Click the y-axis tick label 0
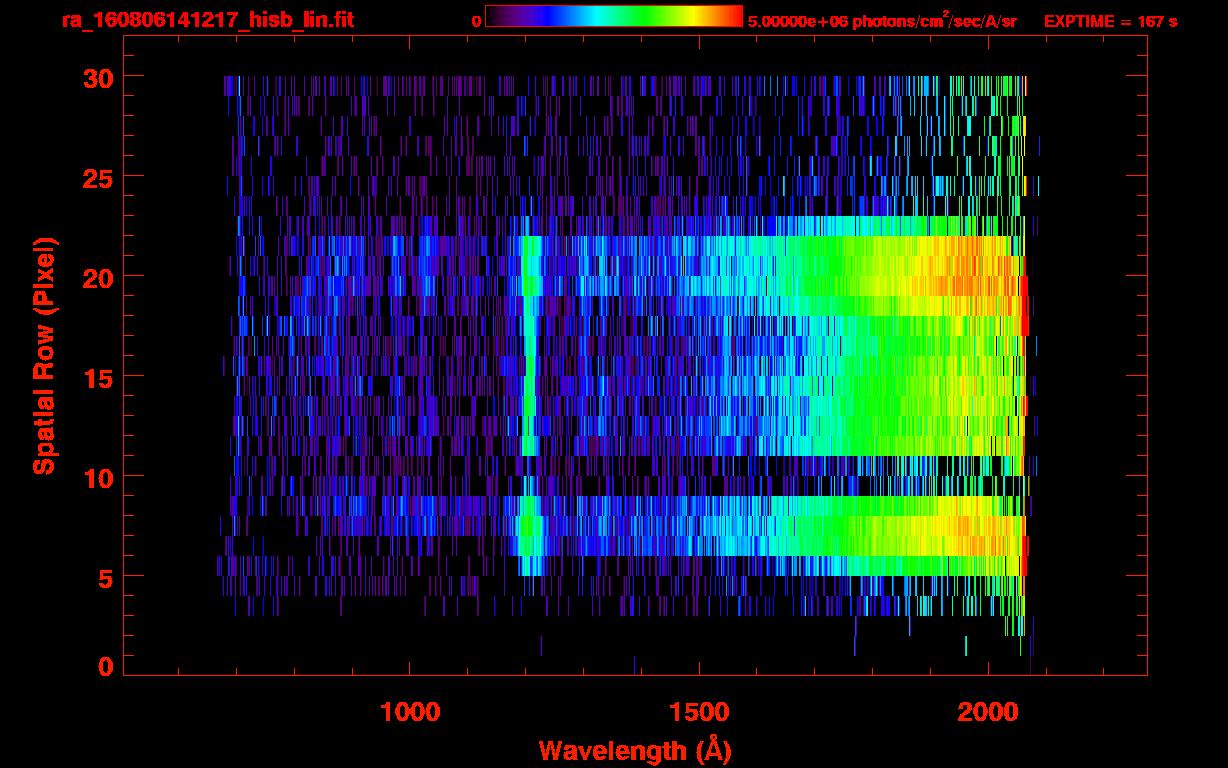The image size is (1228, 768). [x=104, y=667]
